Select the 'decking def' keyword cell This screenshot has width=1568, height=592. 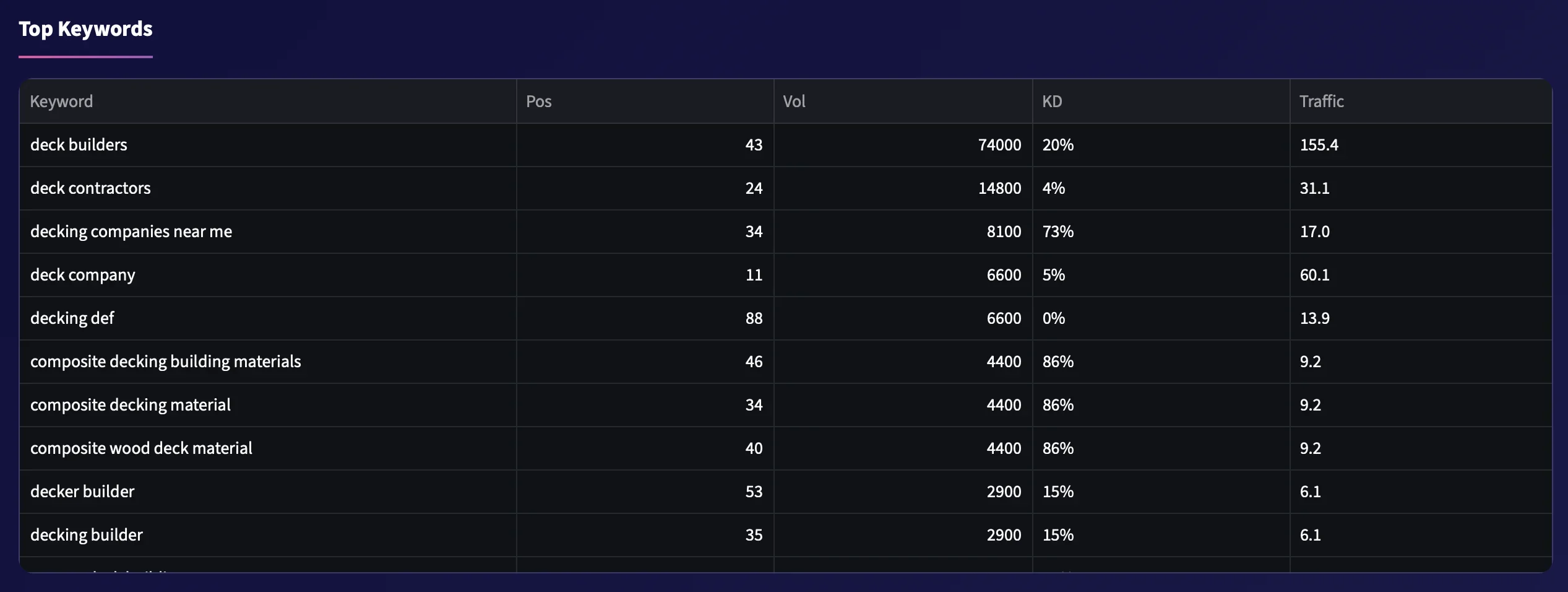pos(72,318)
